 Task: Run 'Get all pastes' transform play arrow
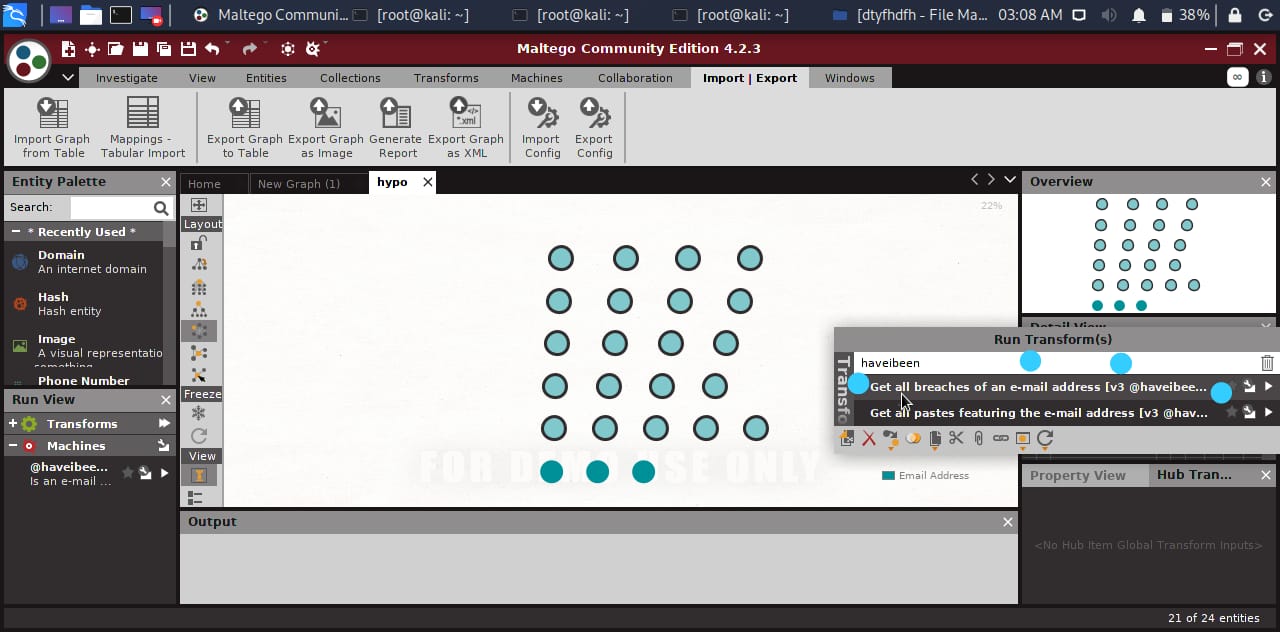point(1268,412)
